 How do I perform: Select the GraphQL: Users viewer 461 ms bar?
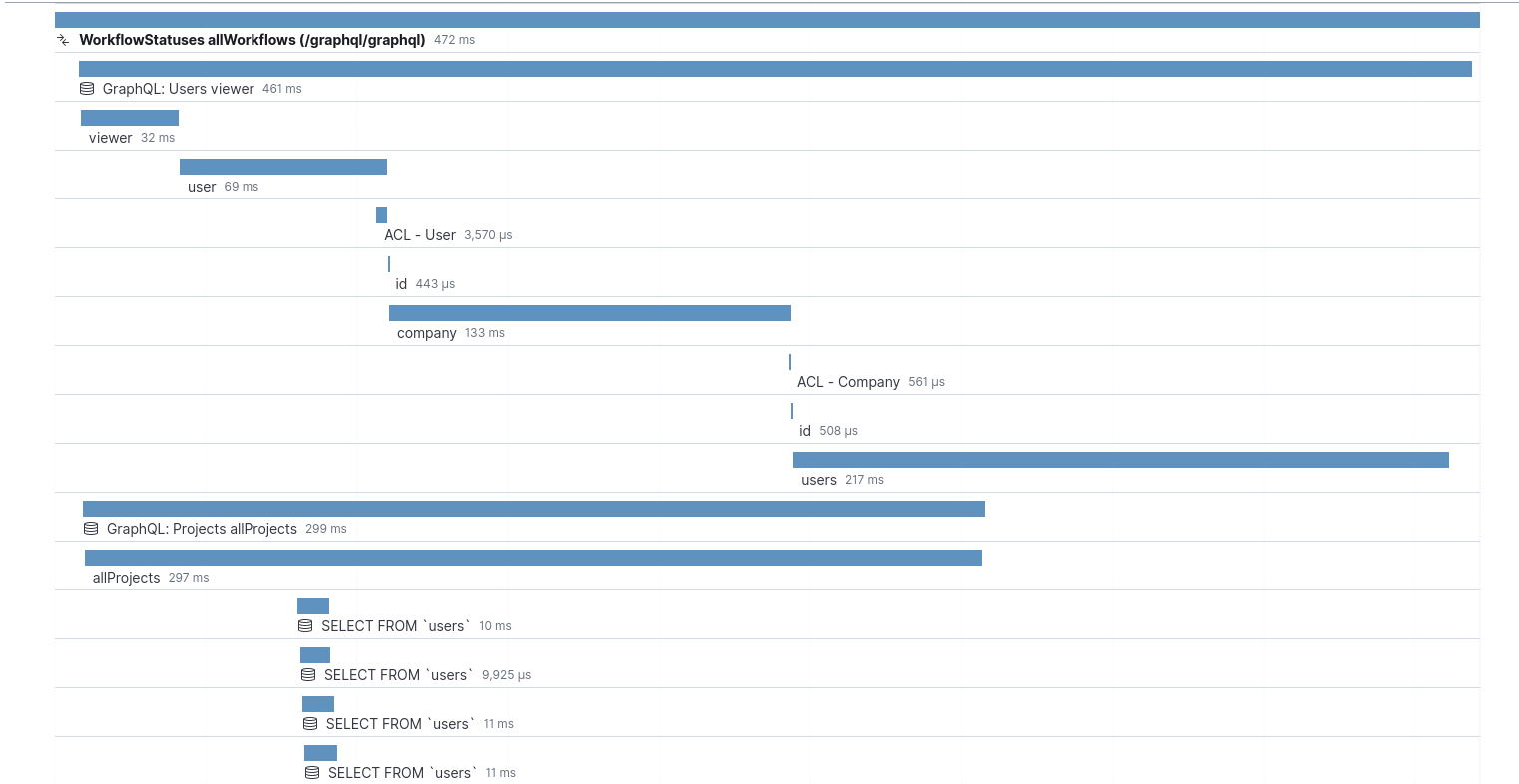tap(775, 69)
